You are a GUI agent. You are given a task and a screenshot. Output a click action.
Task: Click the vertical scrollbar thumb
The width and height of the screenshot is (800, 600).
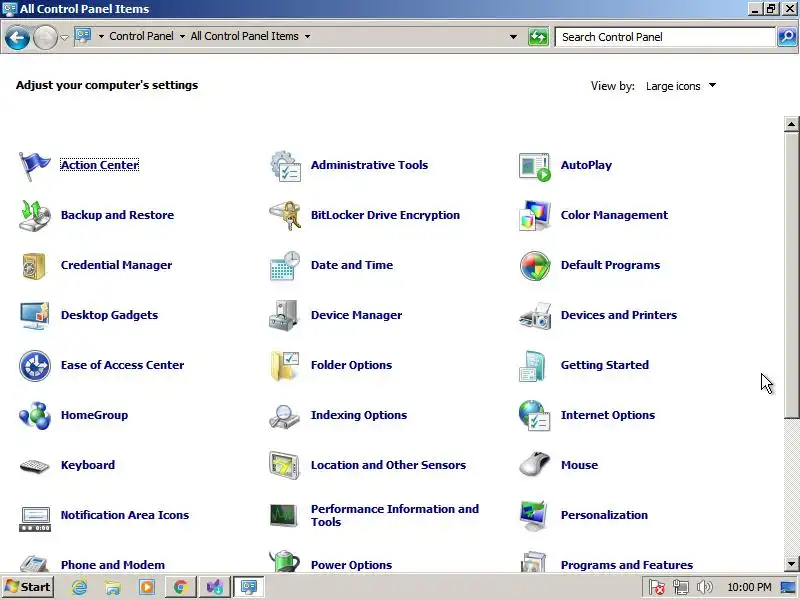point(791,275)
